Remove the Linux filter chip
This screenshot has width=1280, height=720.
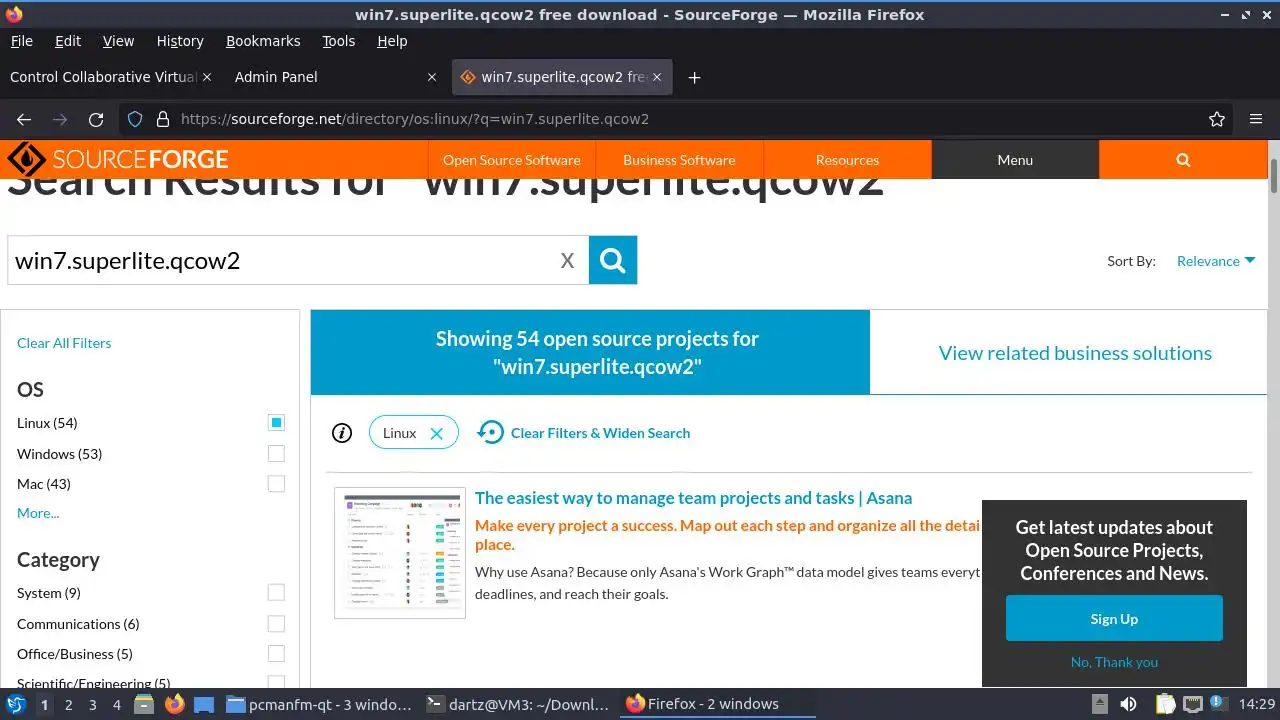tap(436, 433)
